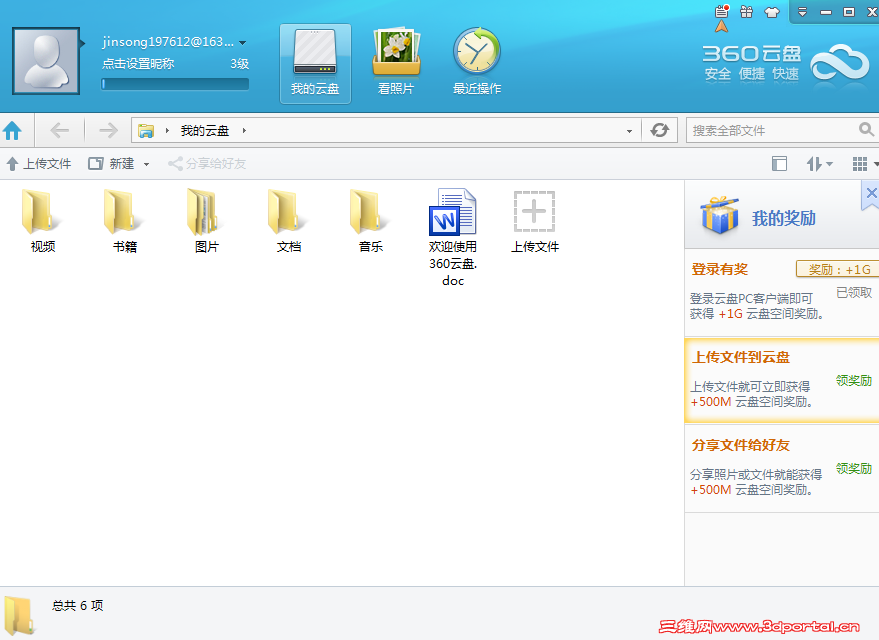This screenshot has width=879, height=640.
Task: Click 我的云盘 in the address path
Action: (205, 131)
